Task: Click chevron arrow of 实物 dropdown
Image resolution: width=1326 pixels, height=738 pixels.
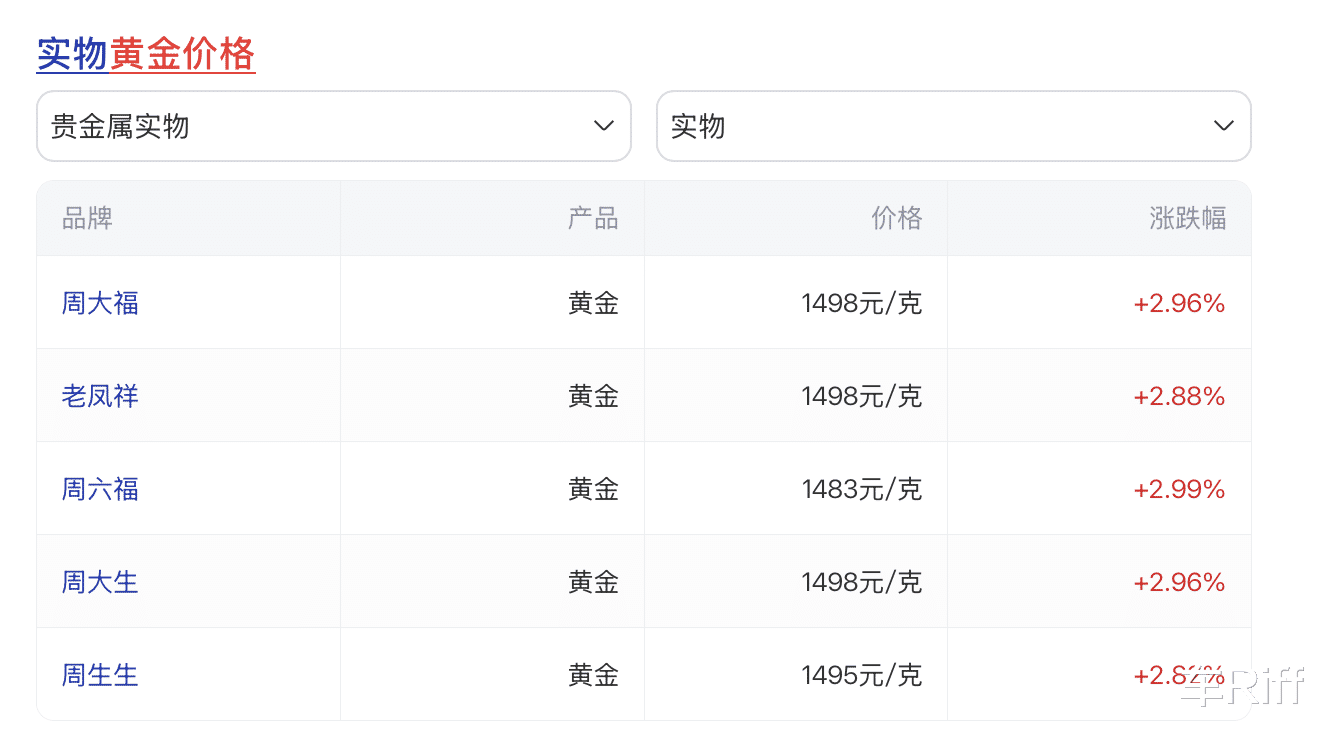Action: tap(1222, 126)
